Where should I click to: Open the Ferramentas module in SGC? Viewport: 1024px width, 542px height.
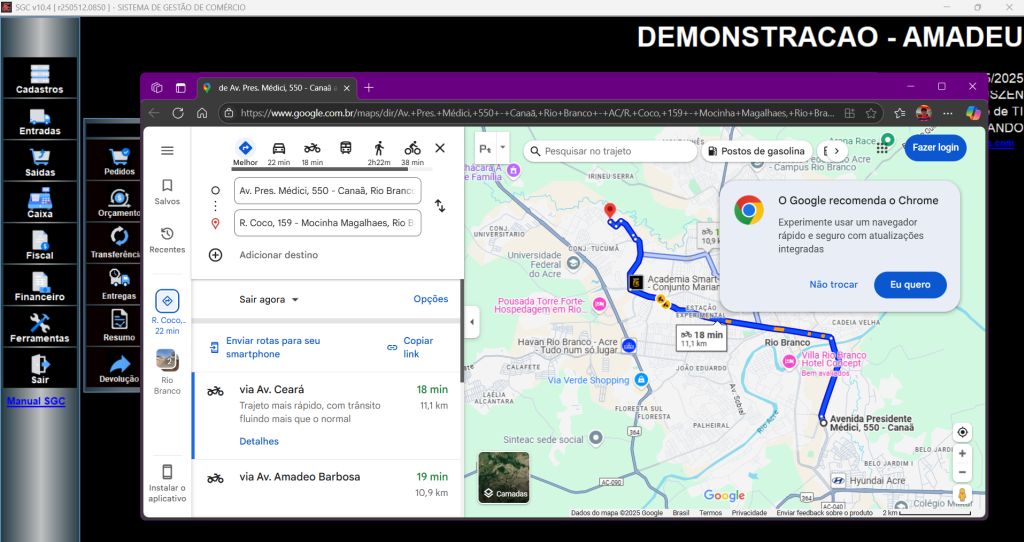click(x=40, y=327)
